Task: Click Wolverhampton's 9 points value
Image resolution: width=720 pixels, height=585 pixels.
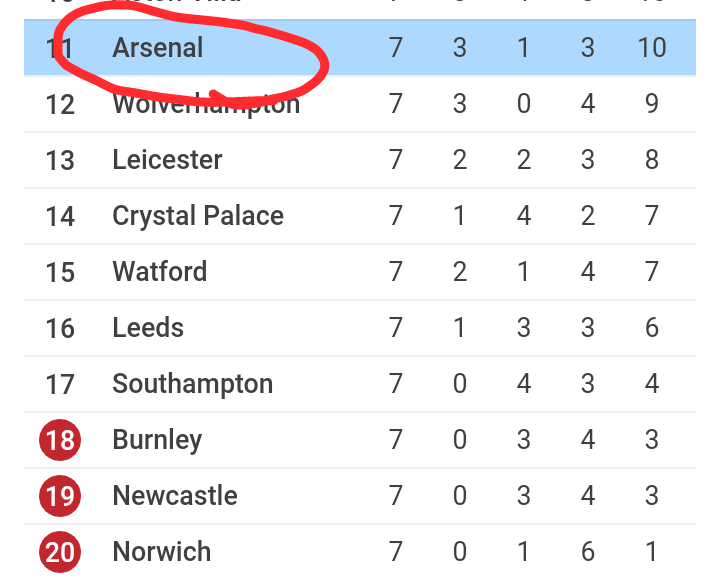Action: (x=652, y=104)
